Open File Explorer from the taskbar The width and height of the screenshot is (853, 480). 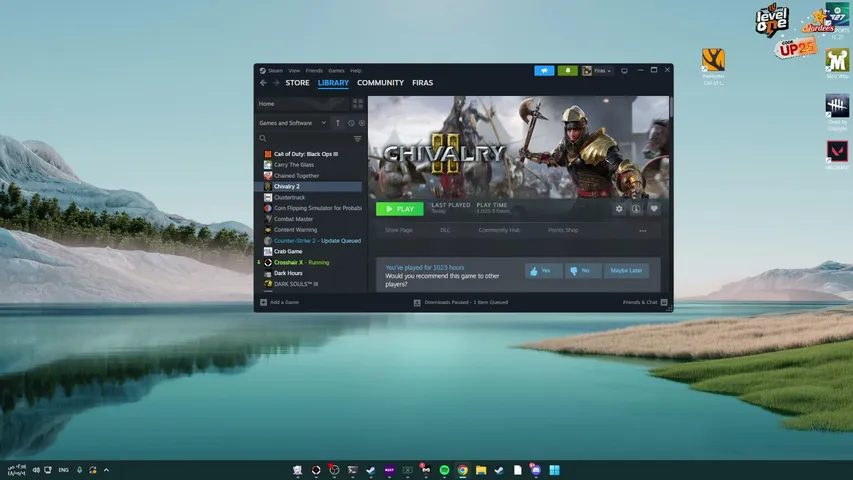tap(481, 470)
